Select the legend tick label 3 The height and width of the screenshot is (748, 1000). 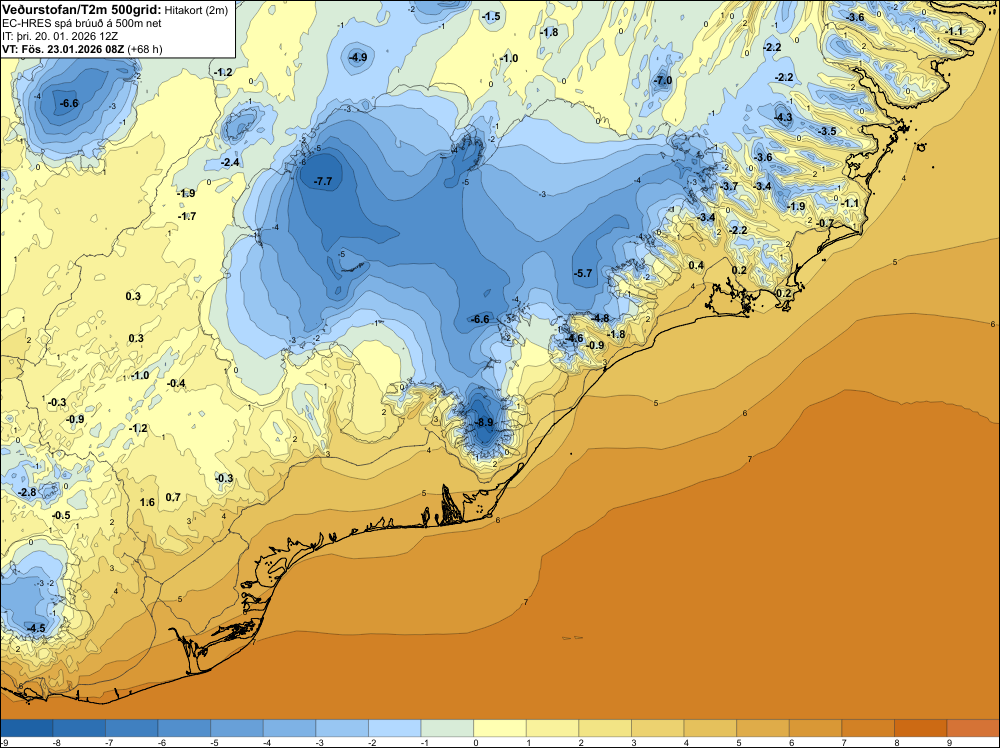coord(633,742)
